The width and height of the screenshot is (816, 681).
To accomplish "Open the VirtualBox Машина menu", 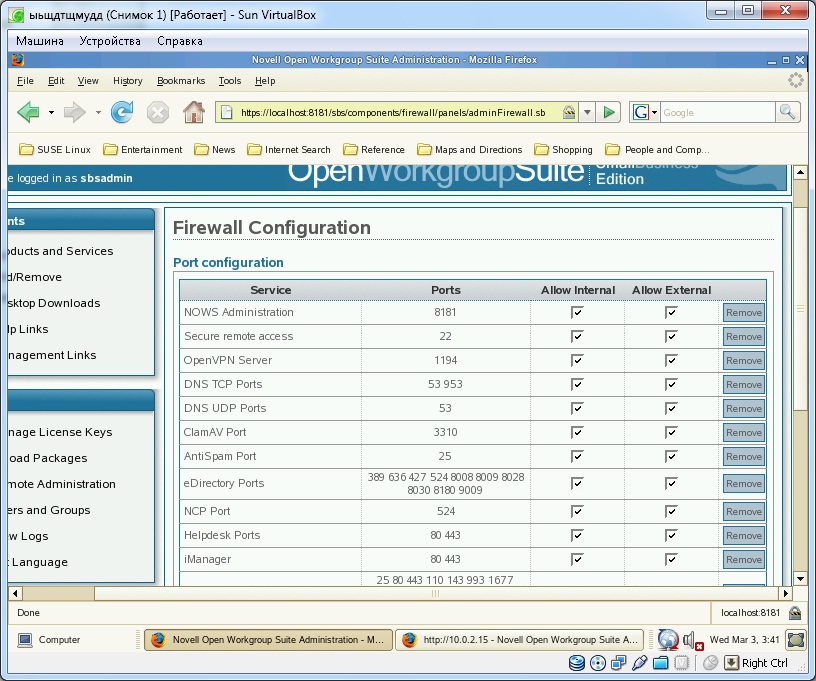I will click(40, 41).
